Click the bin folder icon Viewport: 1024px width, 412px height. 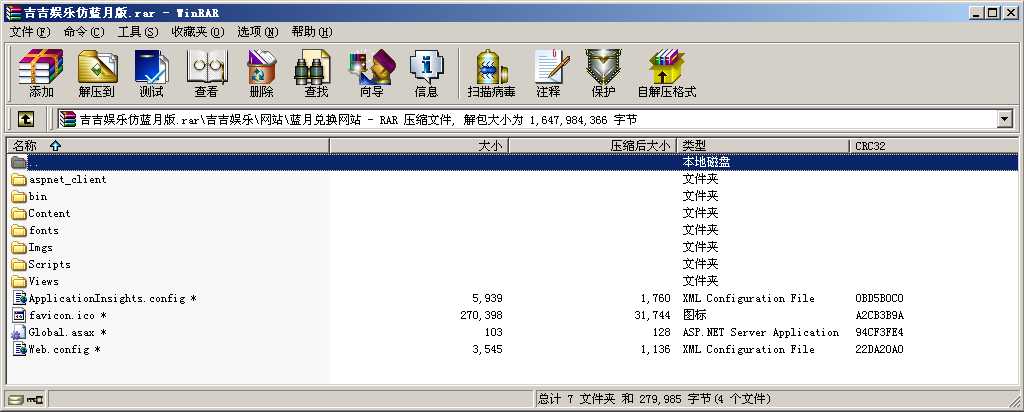19,197
